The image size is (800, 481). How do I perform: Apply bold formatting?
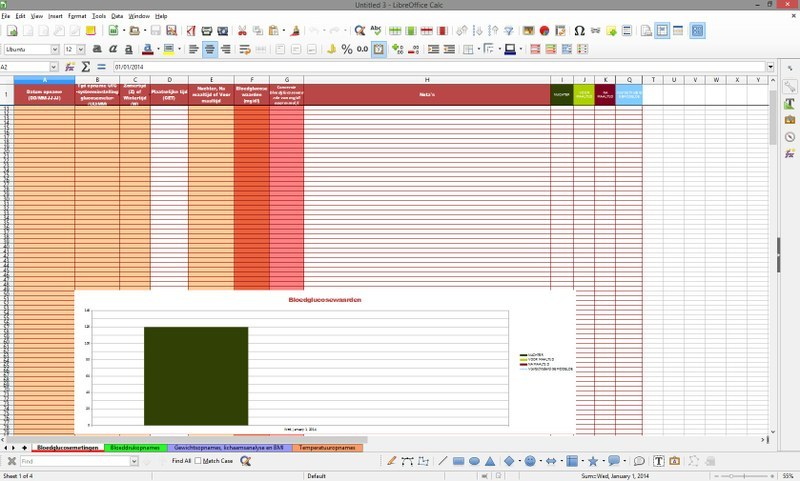97,49
